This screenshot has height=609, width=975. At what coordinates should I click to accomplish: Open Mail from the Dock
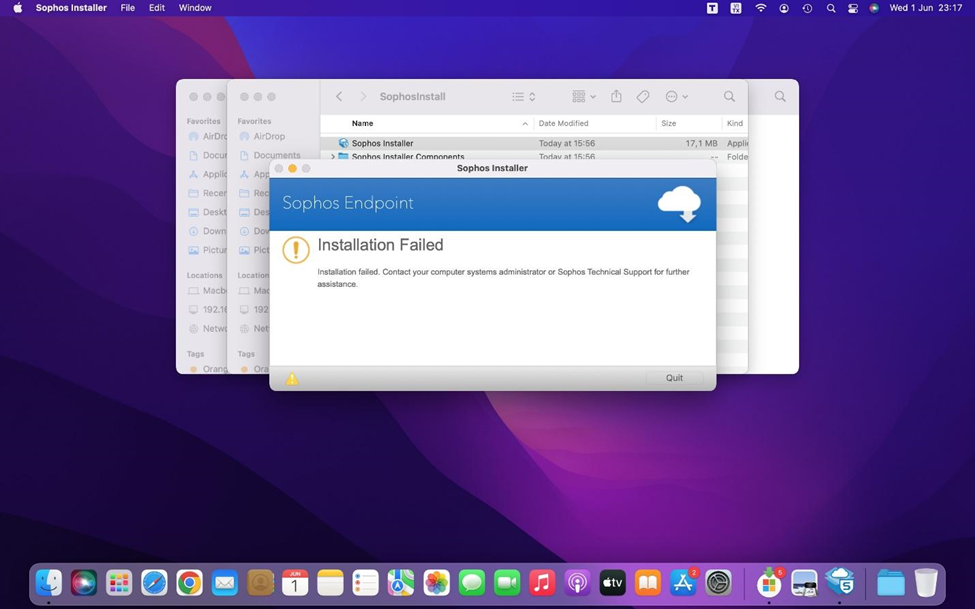(x=224, y=583)
